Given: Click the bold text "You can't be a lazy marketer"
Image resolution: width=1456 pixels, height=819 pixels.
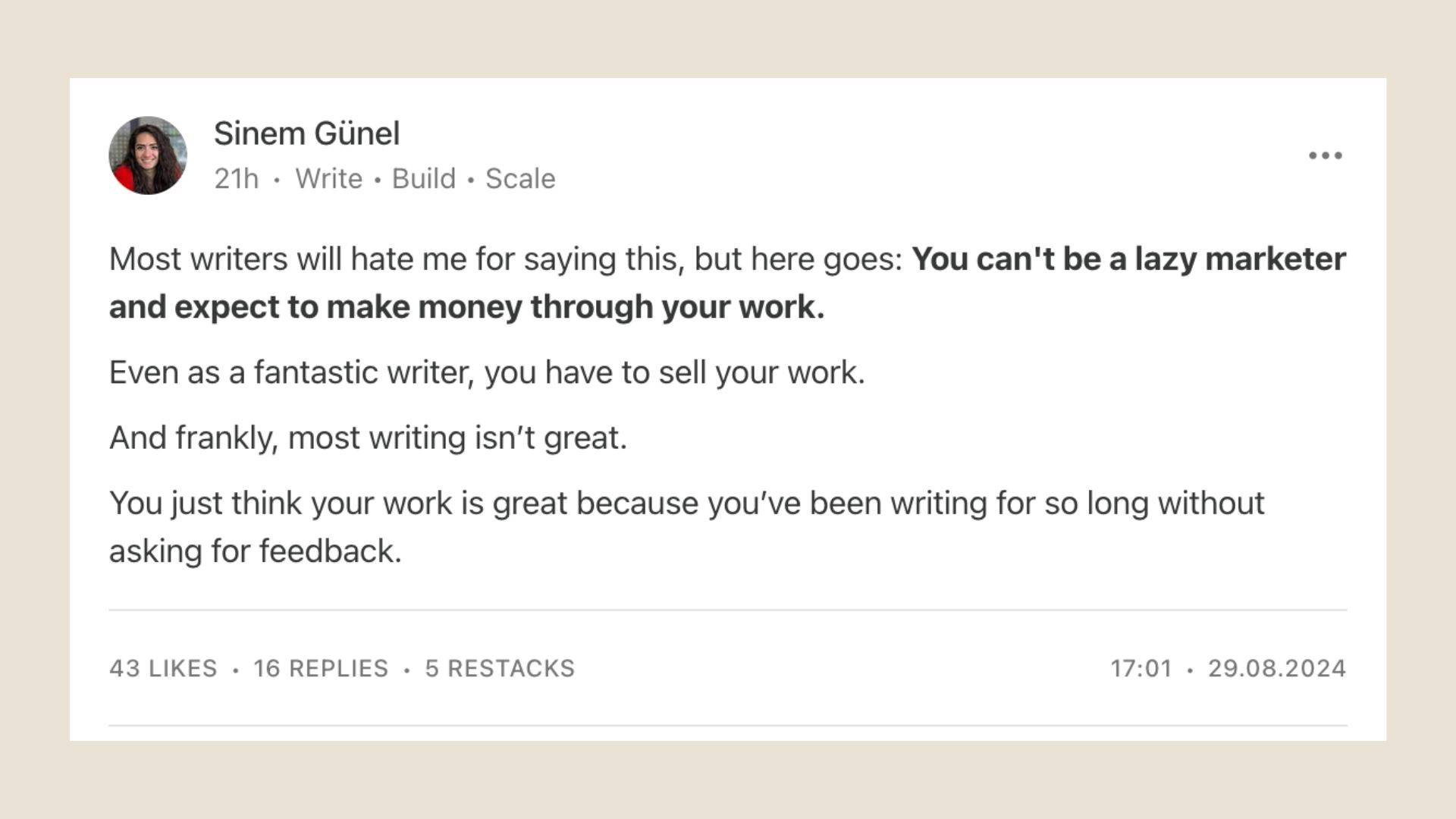Looking at the screenshot, I should (x=1128, y=259).
